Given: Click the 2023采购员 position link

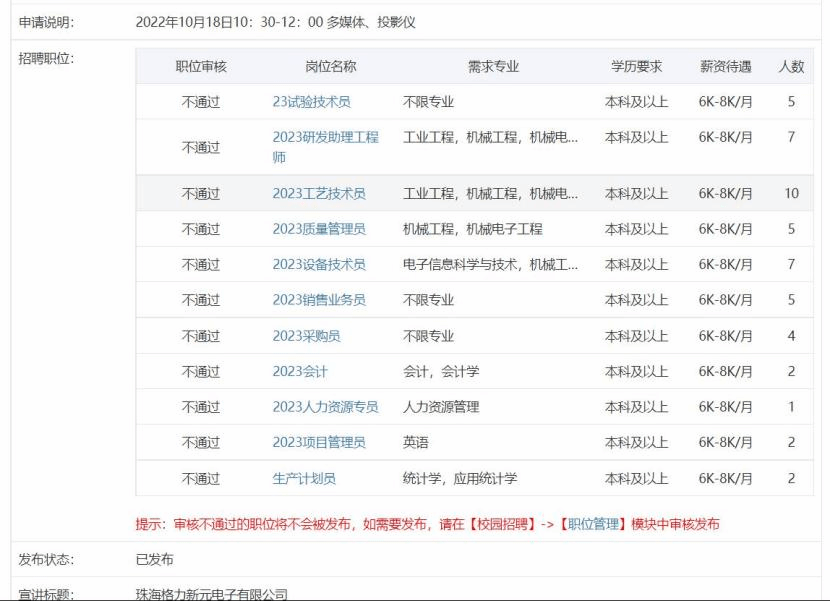Looking at the screenshot, I should (x=306, y=336).
